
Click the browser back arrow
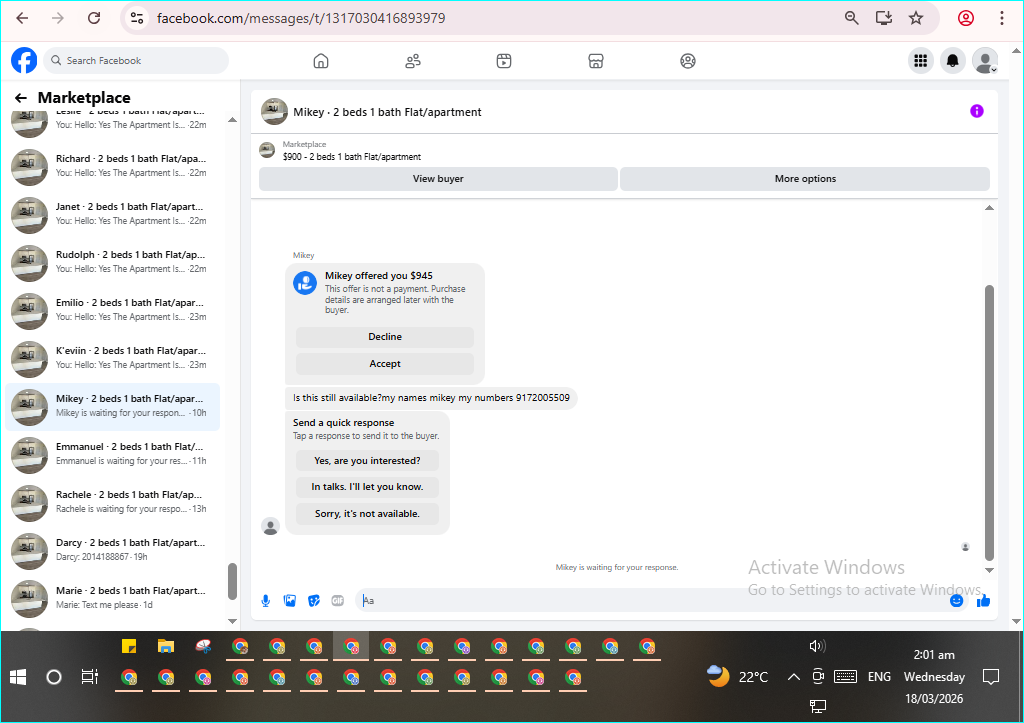[22, 18]
